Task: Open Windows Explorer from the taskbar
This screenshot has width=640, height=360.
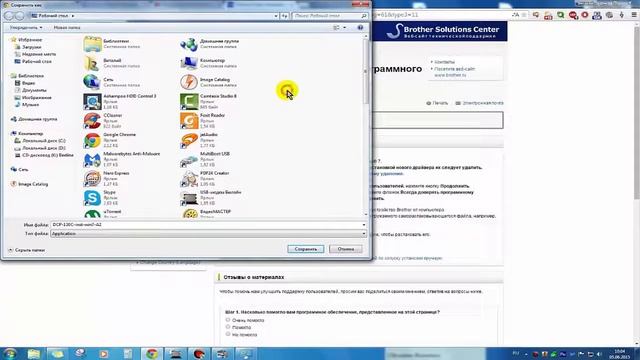Action: pyautogui.click(x=34, y=353)
